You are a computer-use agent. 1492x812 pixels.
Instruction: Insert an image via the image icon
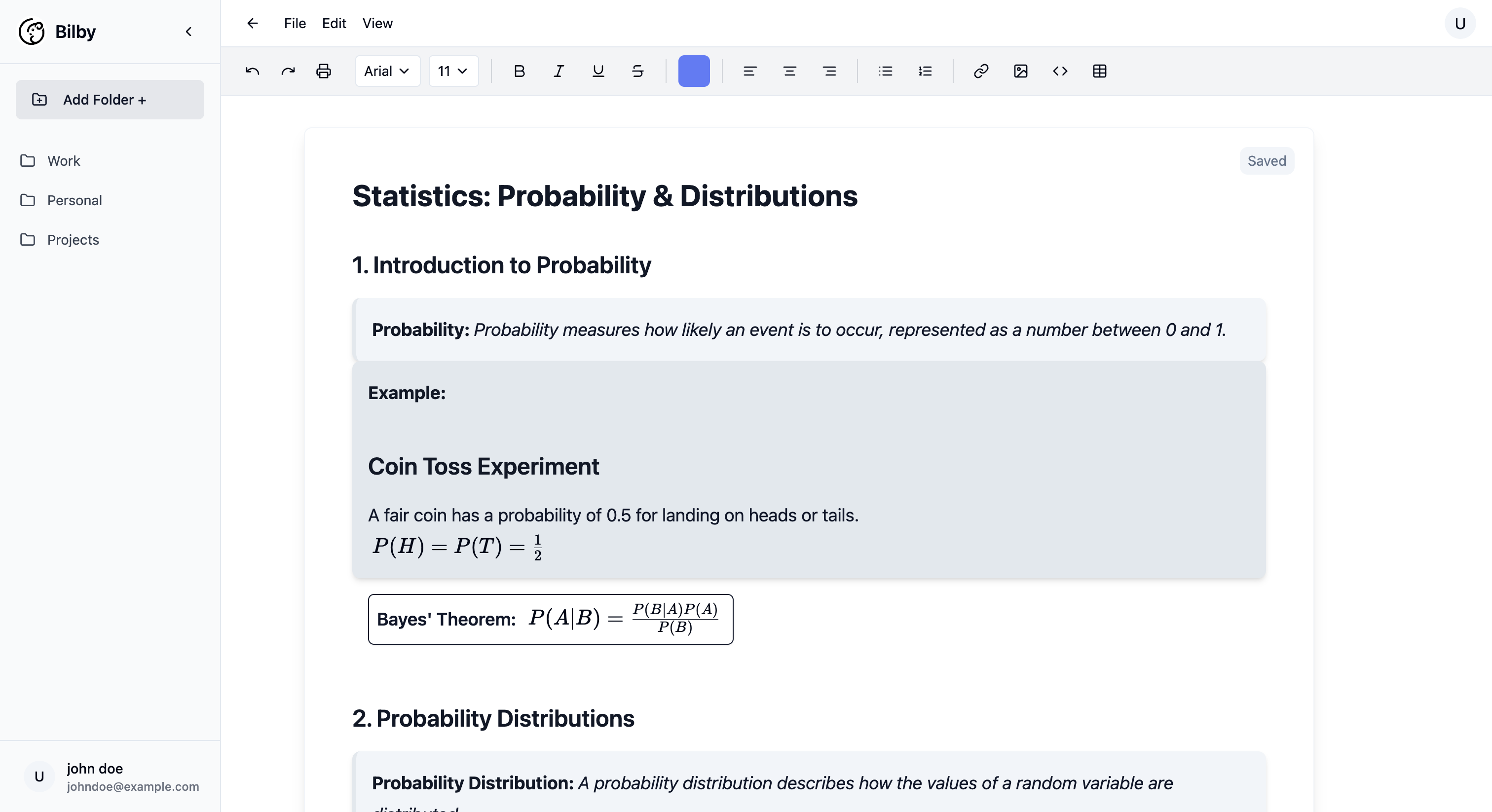click(1020, 71)
